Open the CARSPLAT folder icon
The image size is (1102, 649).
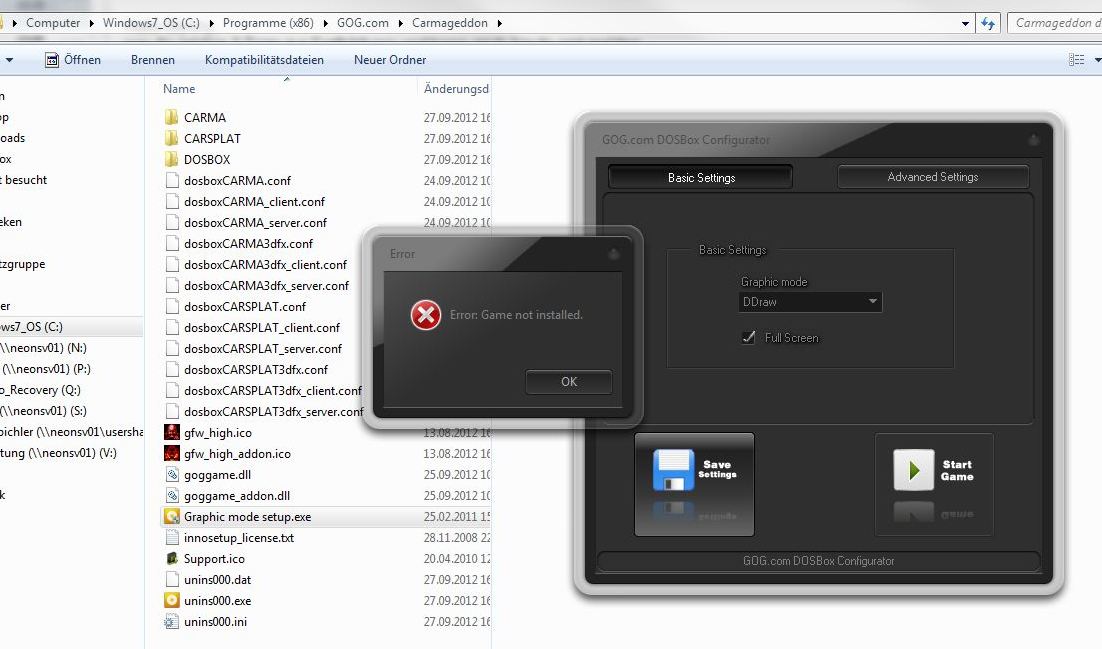[171, 139]
